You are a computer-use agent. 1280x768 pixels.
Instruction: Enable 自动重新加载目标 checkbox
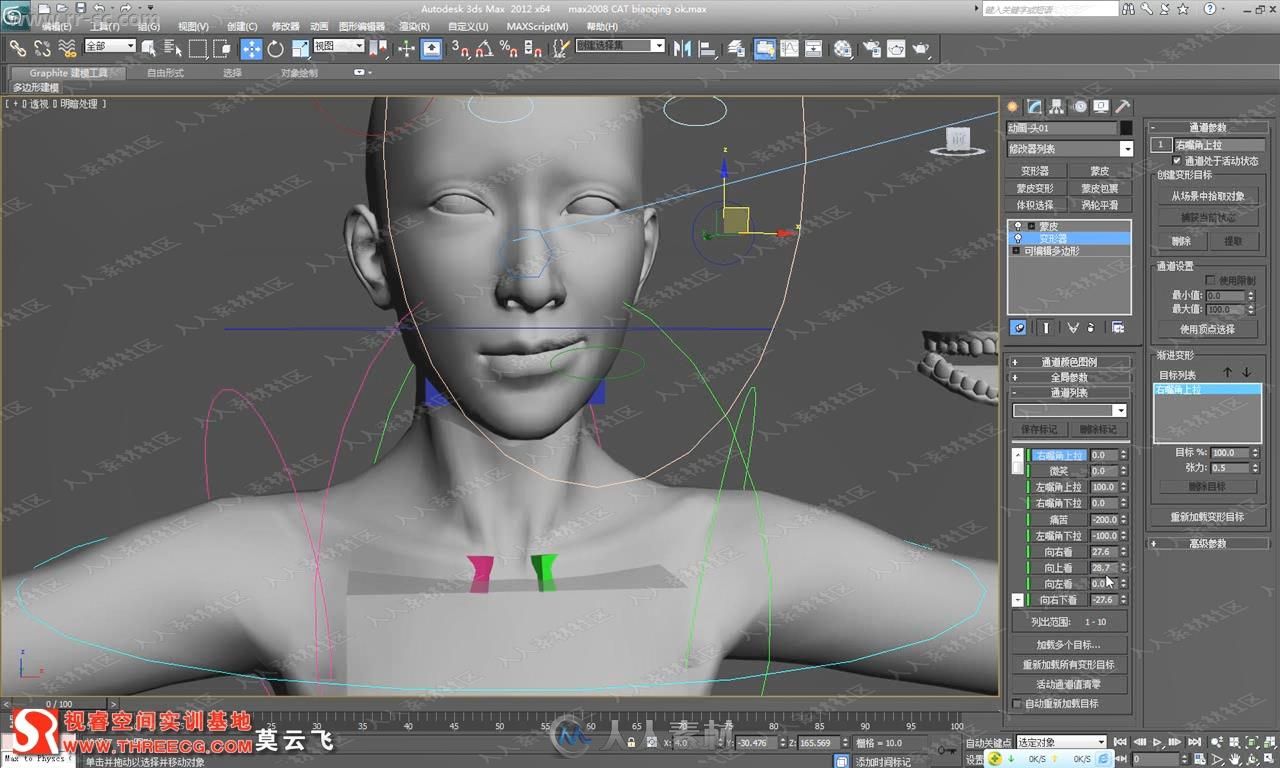point(1018,703)
